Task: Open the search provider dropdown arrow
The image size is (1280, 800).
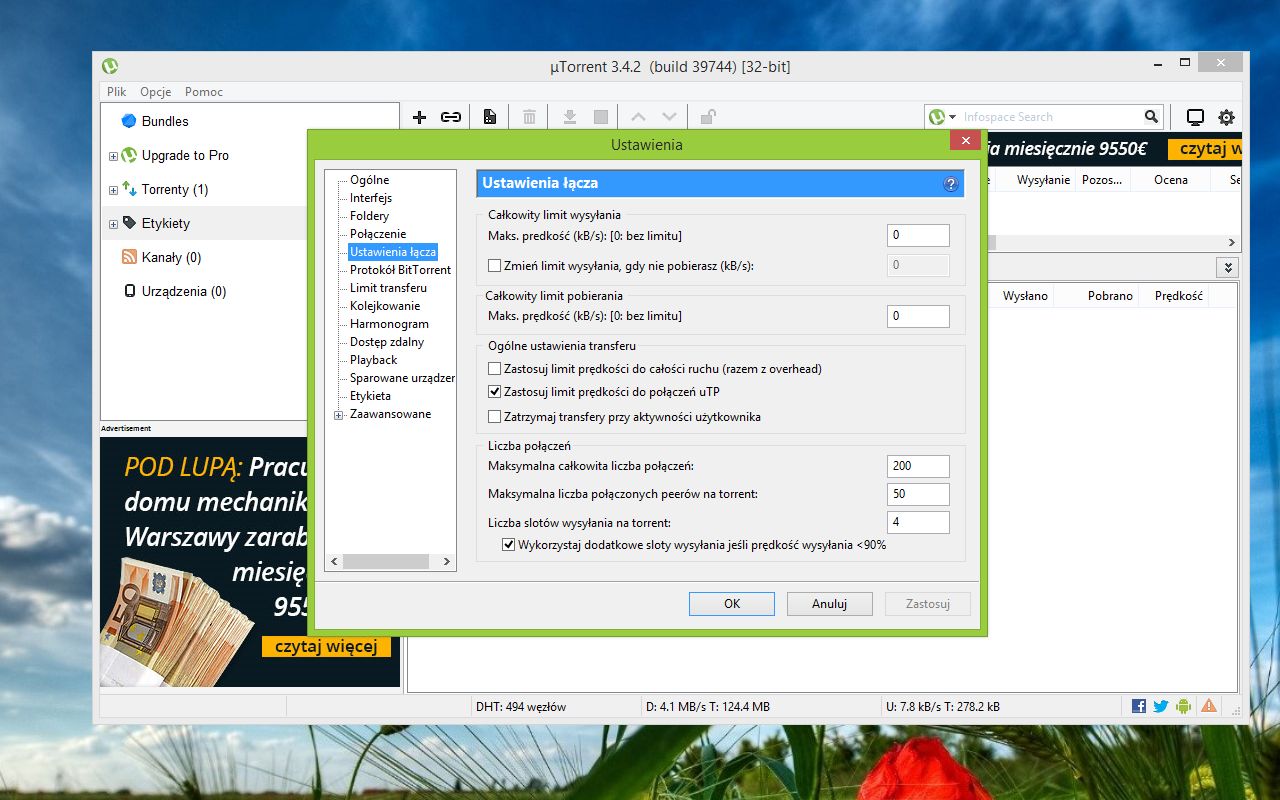Action: click(x=953, y=117)
